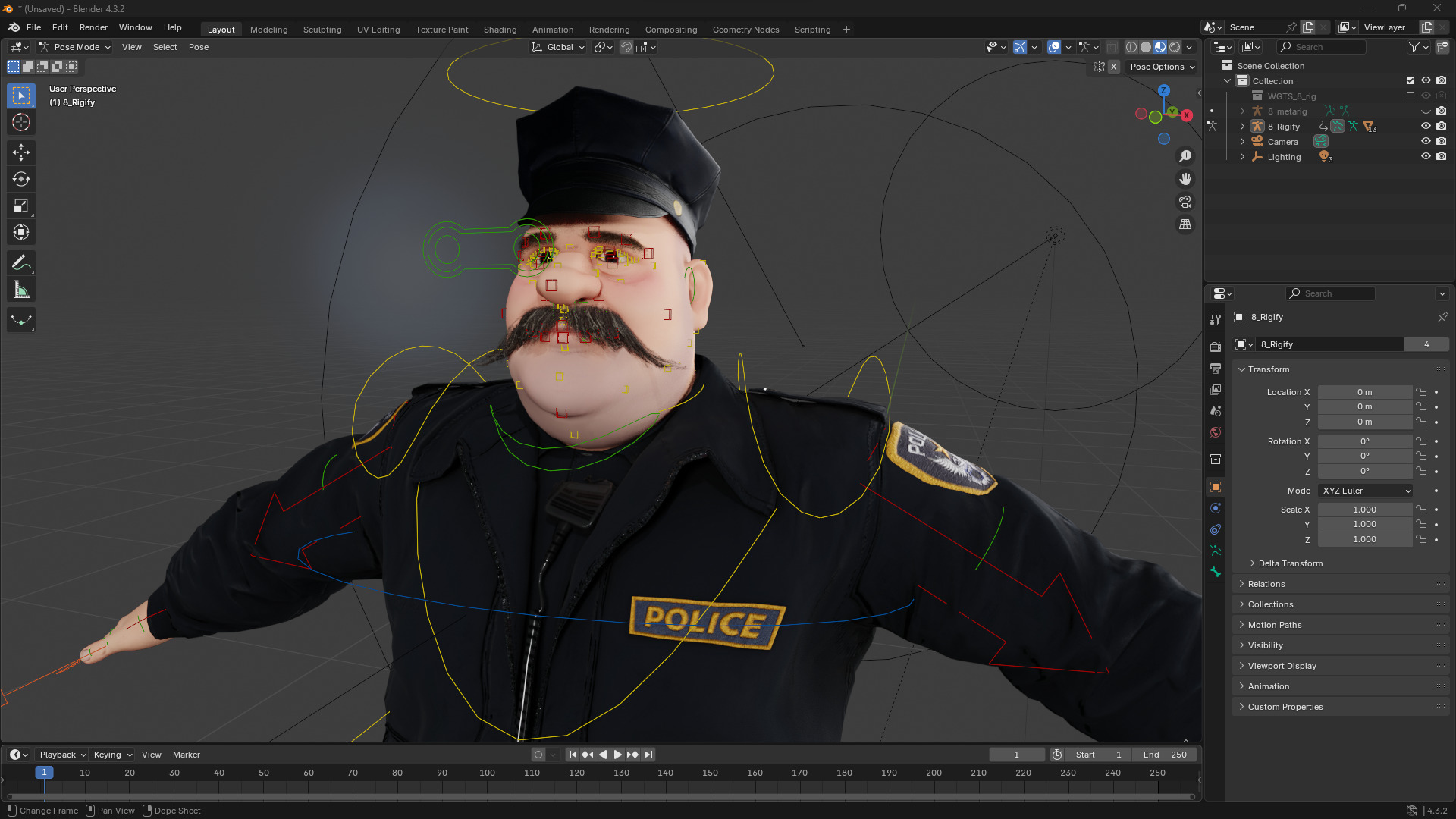The height and width of the screenshot is (819, 1456).
Task: Open the Pose Mode dropdown
Action: click(x=75, y=47)
